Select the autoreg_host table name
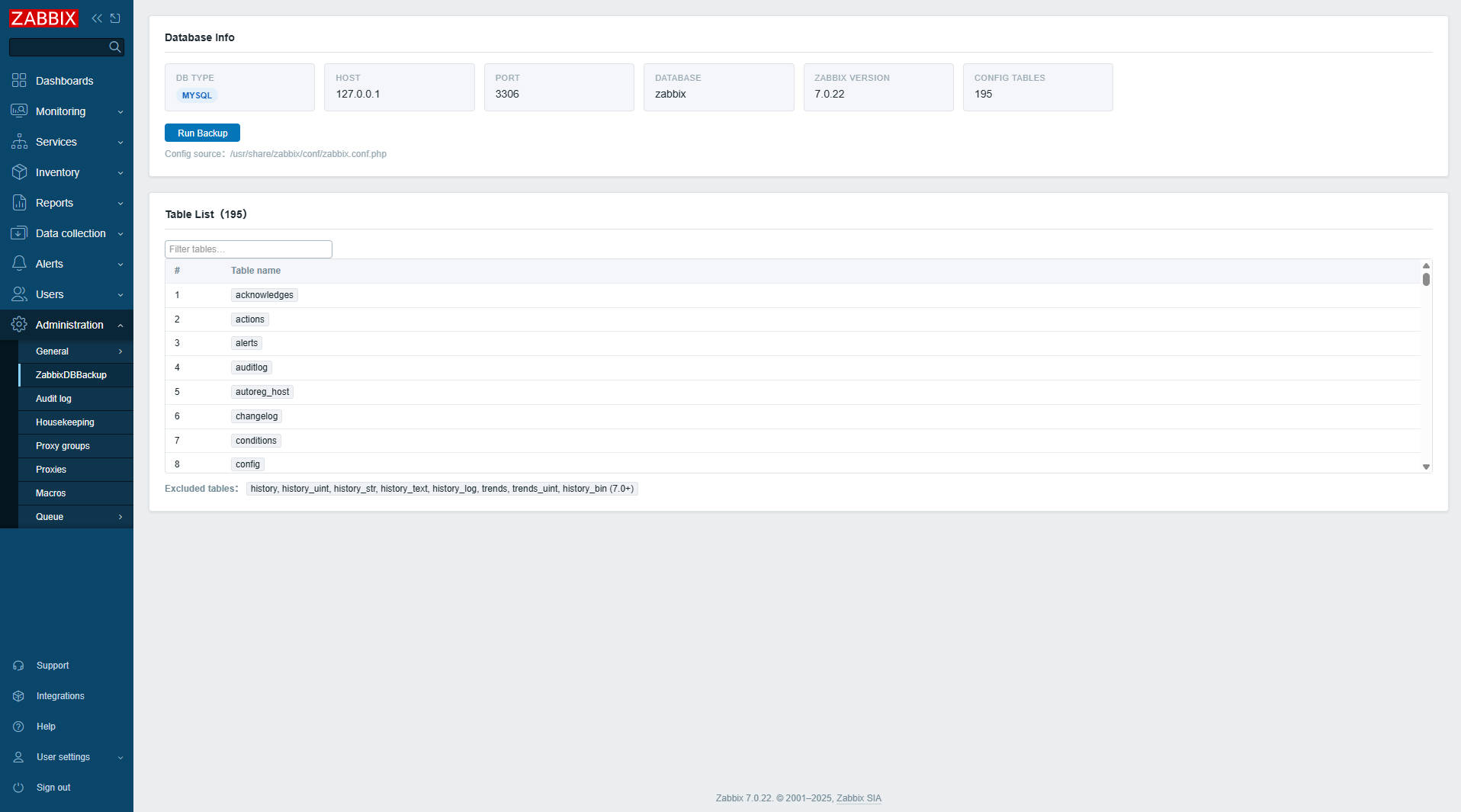 262,392
